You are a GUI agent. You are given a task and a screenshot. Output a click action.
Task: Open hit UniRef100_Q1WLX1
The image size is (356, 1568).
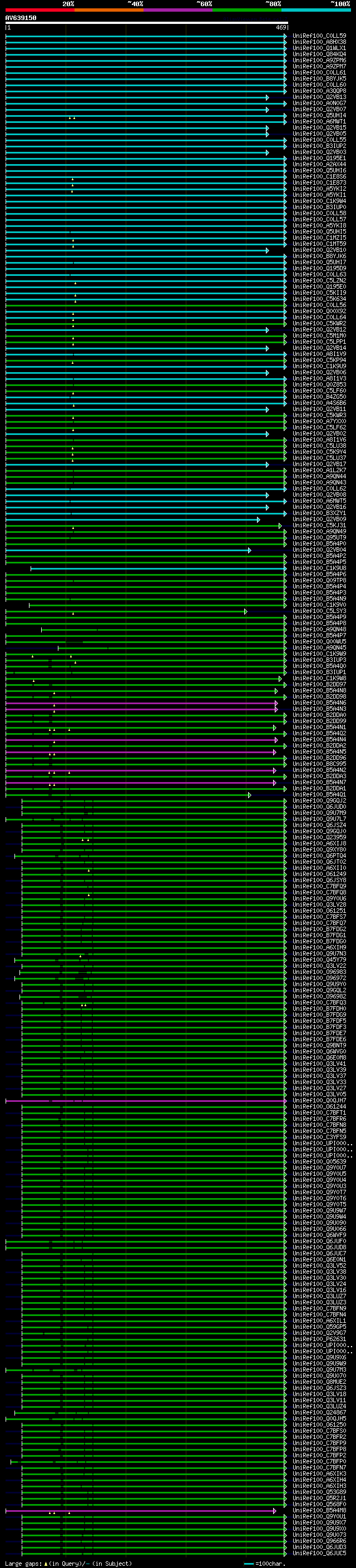[319, 48]
